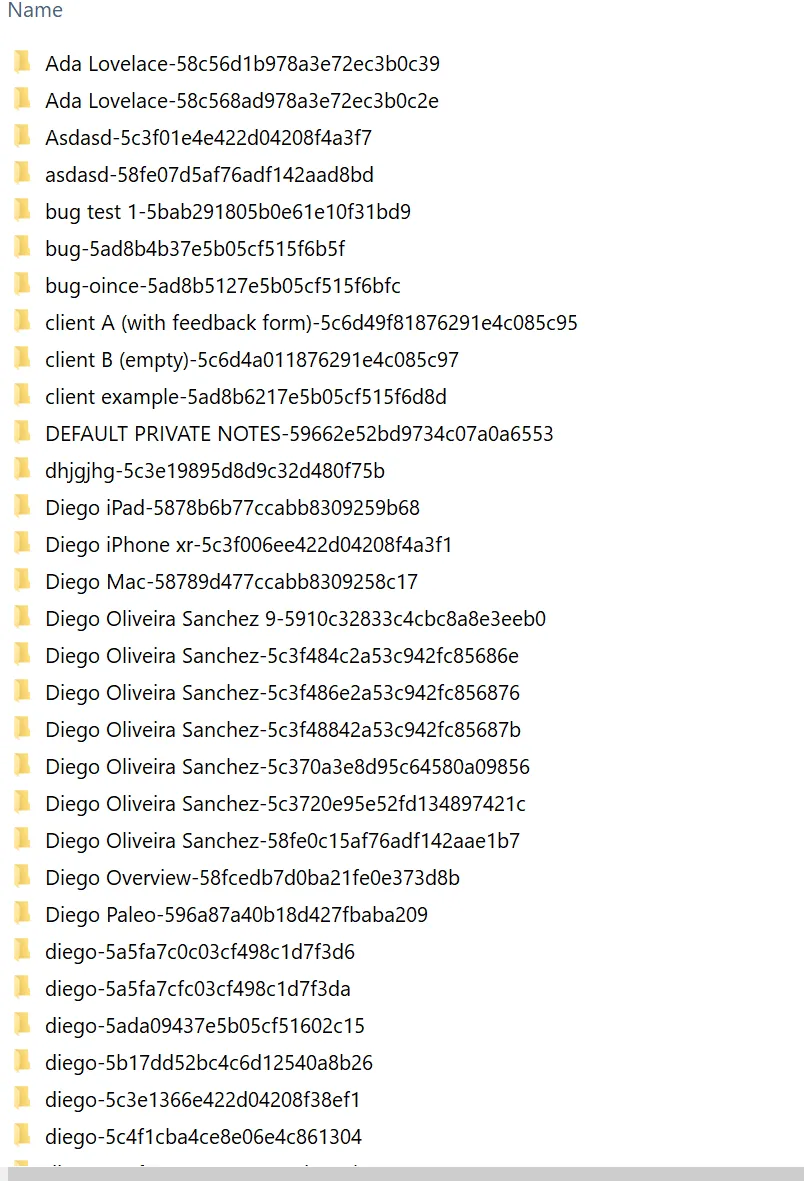Select Diego Oliveira Sanchez 9 folder name
The width and height of the screenshot is (804, 1181).
point(295,619)
